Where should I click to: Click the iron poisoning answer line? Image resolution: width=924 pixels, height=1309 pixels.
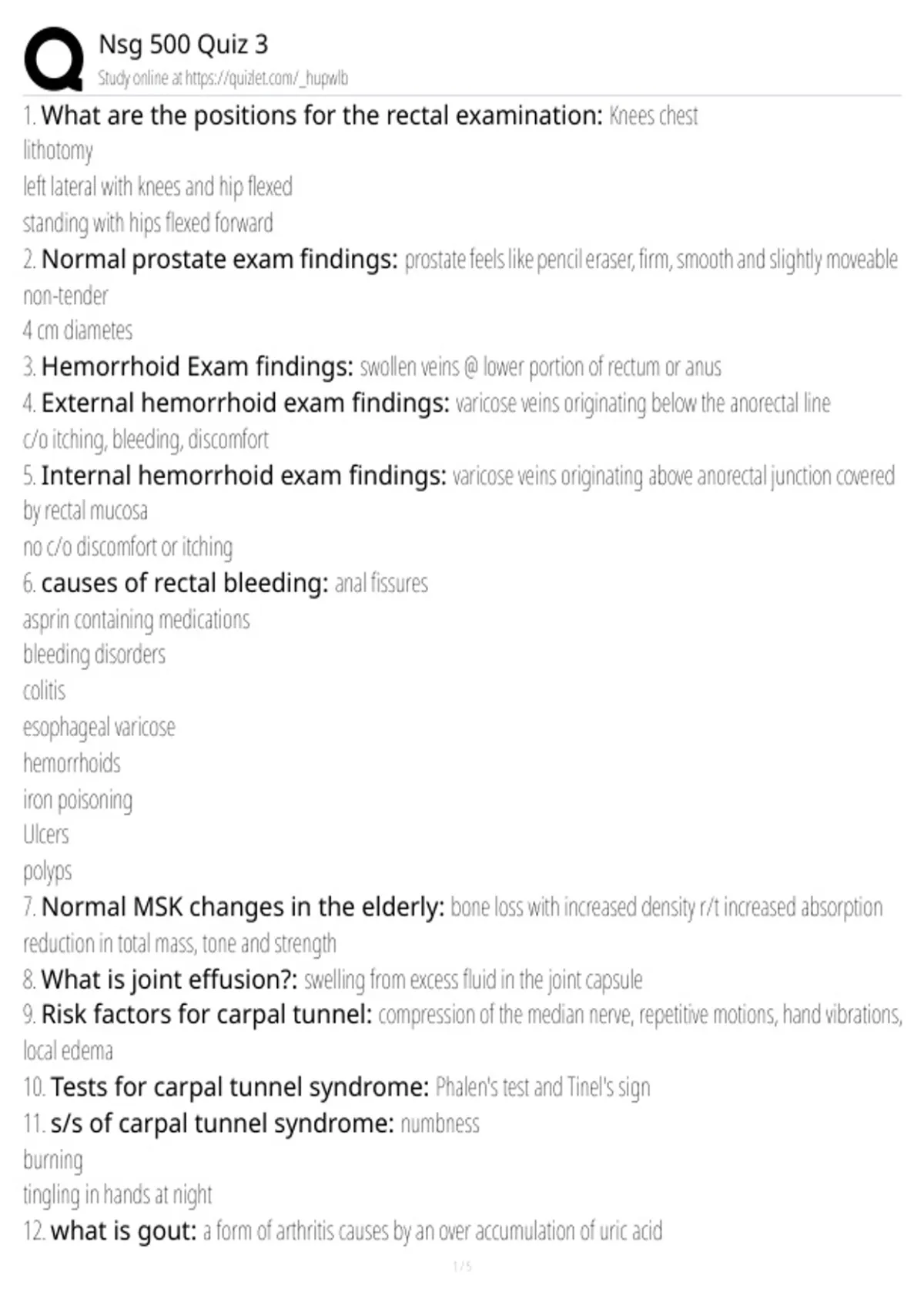click(x=78, y=799)
